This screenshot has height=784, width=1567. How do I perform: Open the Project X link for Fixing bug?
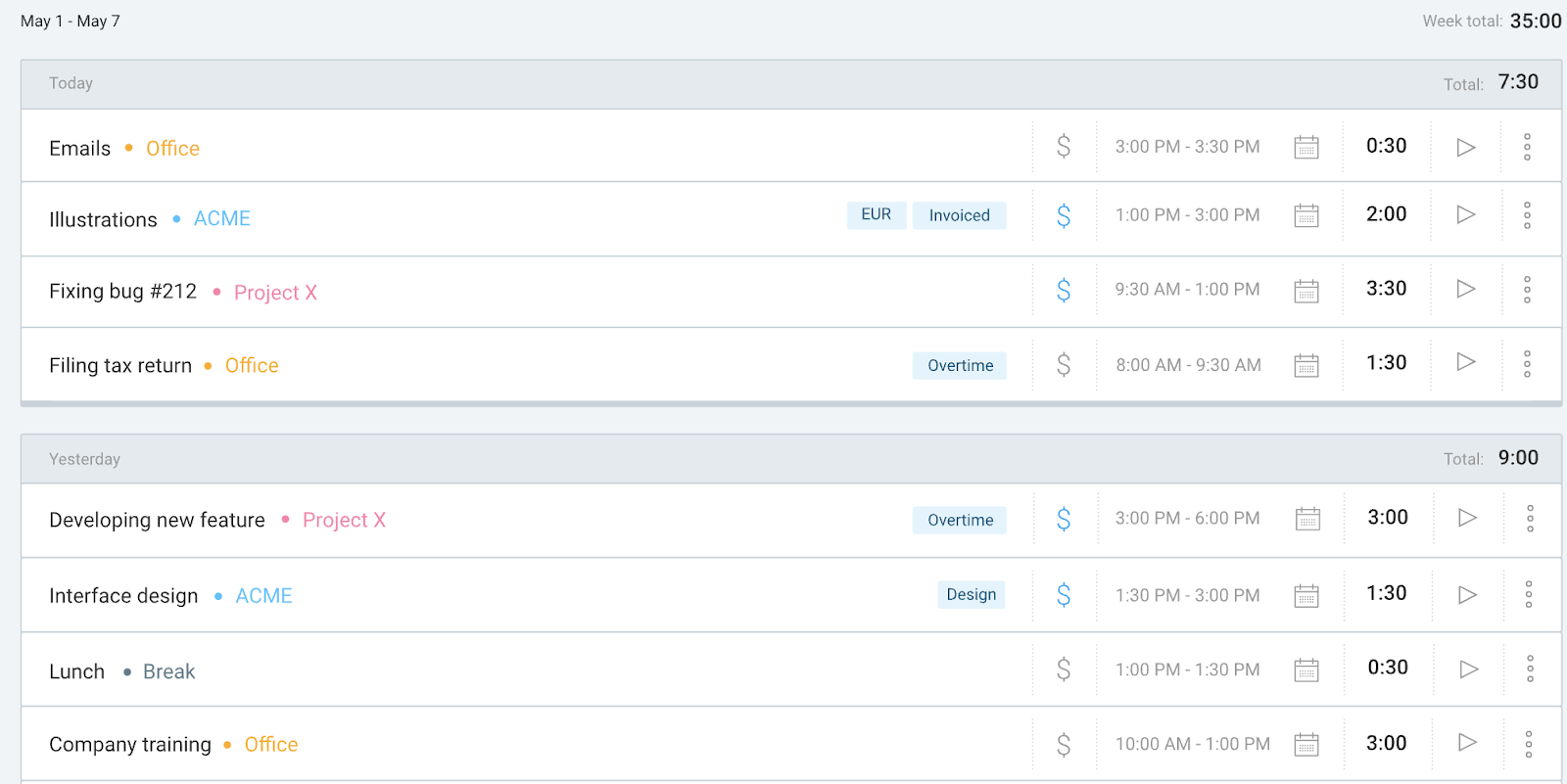(x=275, y=293)
